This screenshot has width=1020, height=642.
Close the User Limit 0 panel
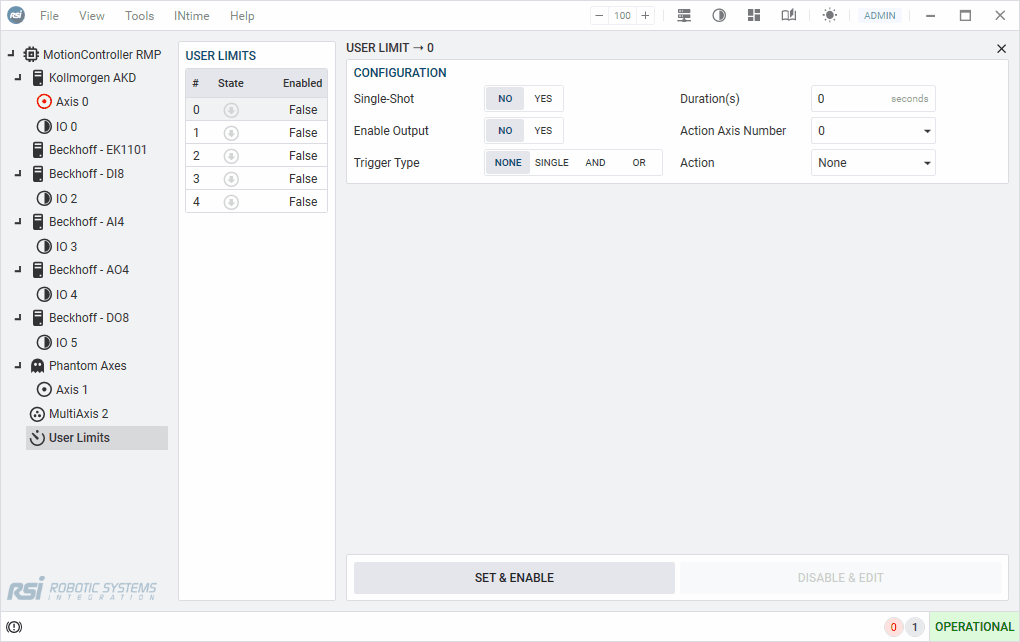(1001, 49)
